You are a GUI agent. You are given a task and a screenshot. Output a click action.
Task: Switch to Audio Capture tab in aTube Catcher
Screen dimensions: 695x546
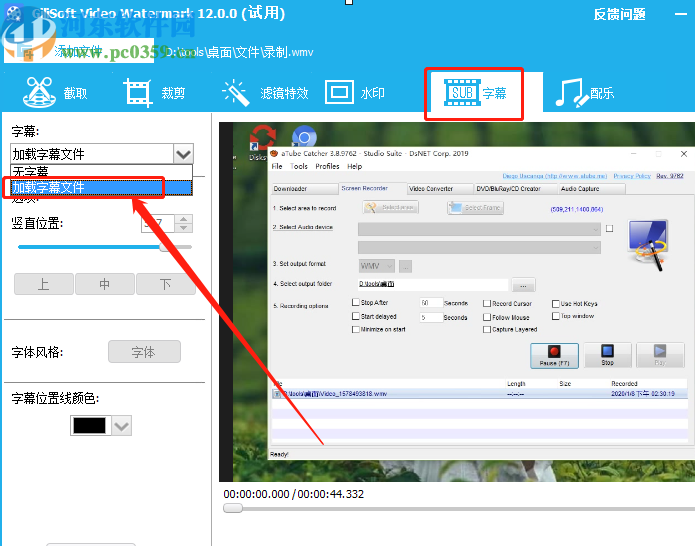591,189
